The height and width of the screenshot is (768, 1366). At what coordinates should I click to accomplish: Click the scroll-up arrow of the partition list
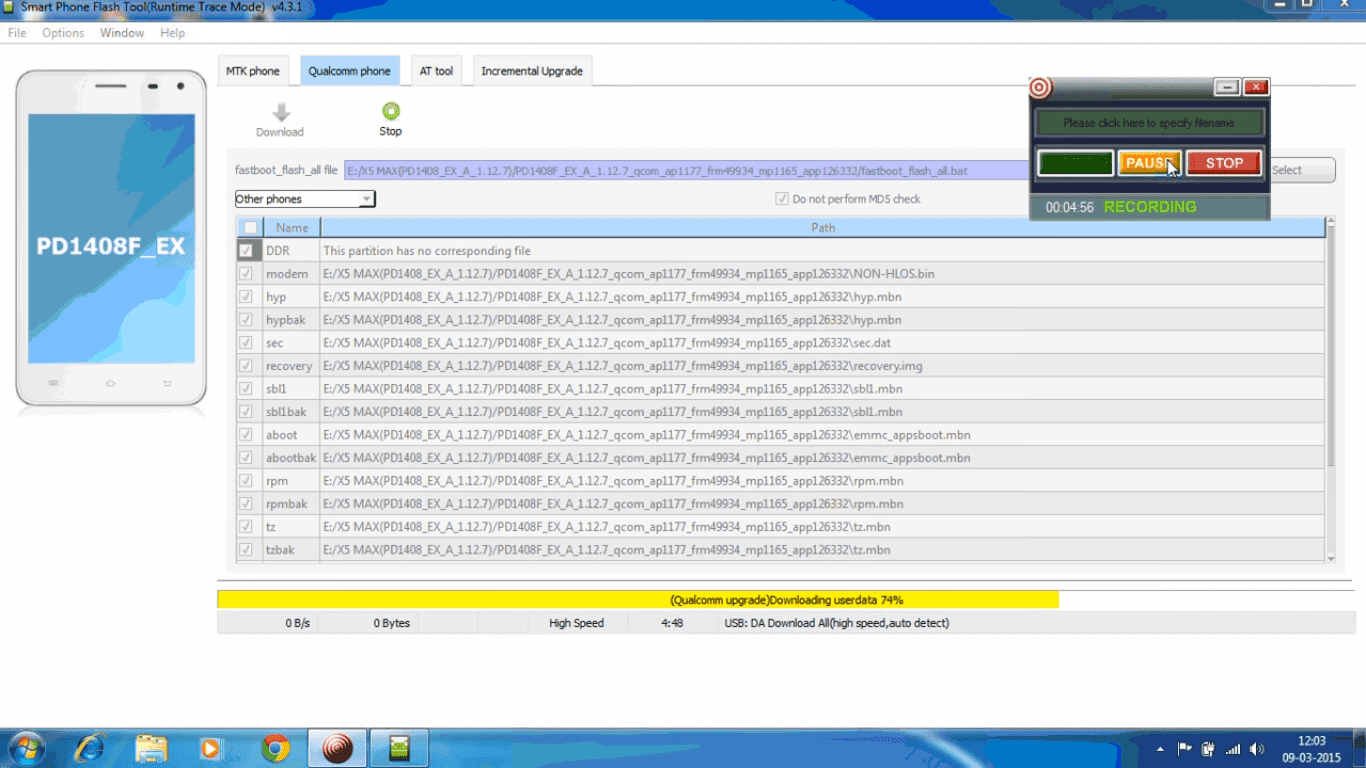[1330, 223]
